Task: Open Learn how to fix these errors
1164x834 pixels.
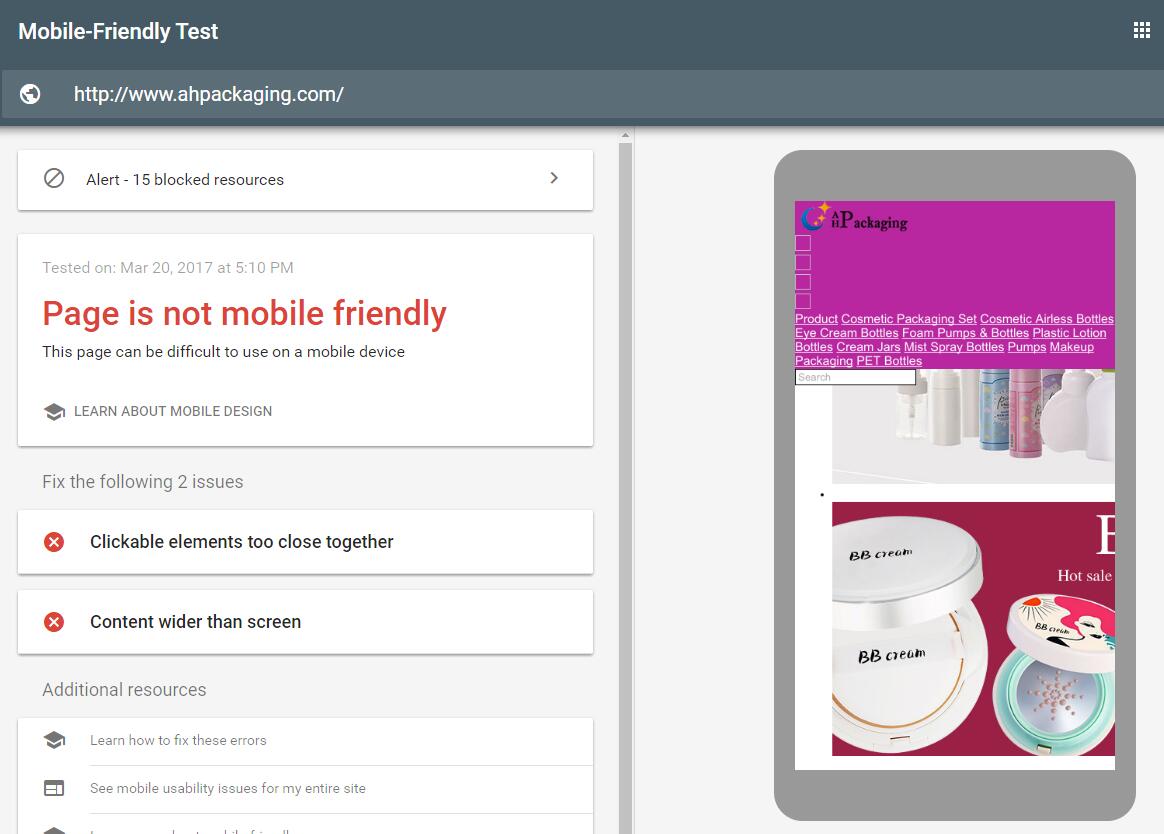Action: [x=178, y=740]
